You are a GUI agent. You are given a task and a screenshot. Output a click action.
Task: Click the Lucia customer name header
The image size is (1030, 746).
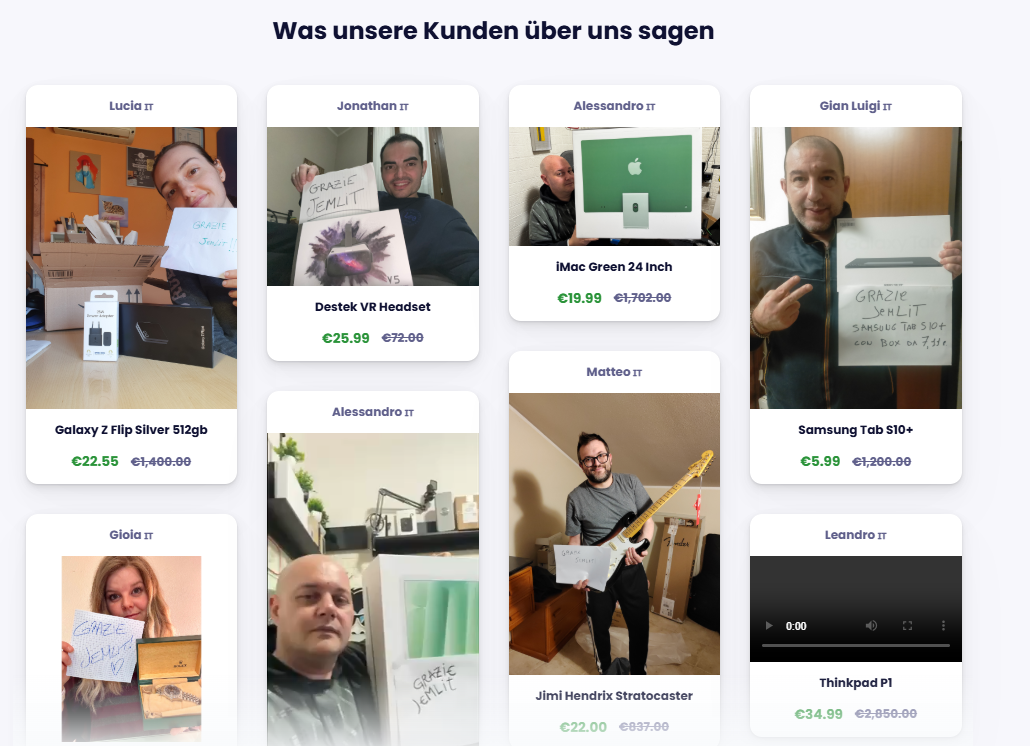pyautogui.click(x=131, y=106)
